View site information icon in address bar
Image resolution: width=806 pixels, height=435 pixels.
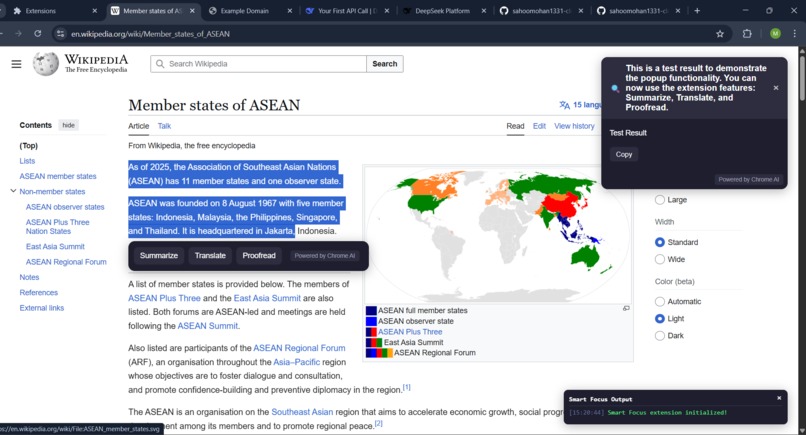point(61,34)
